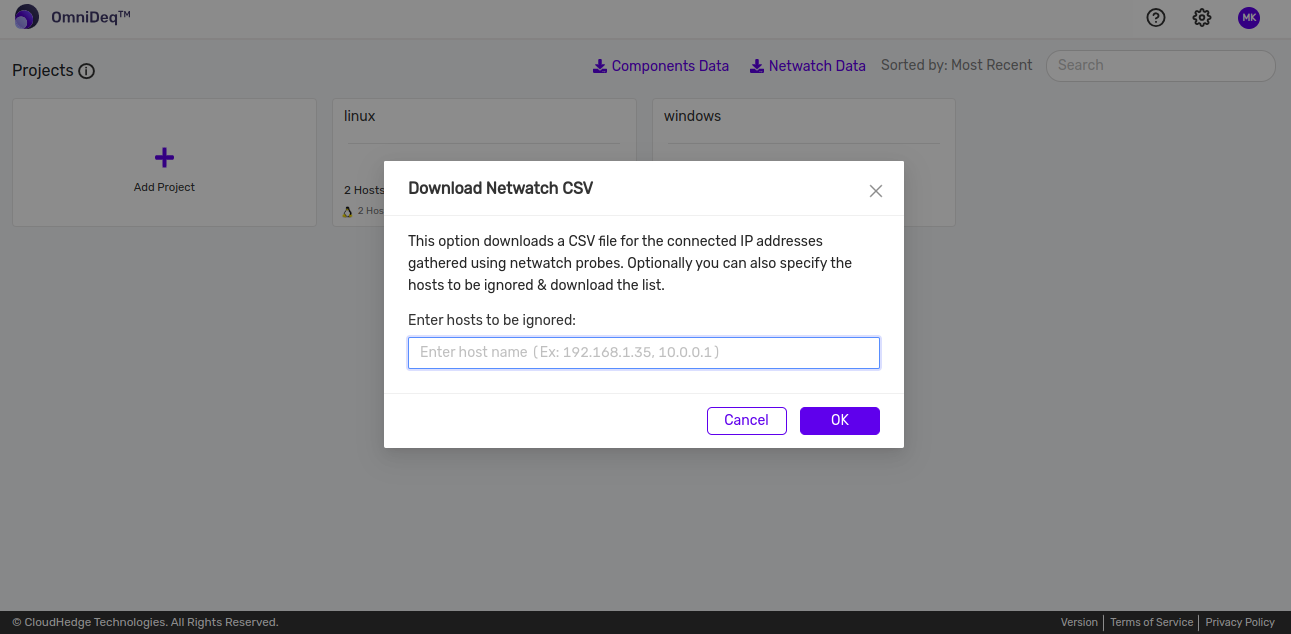Click the OmniDeq brand name
The height and width of the screenshot is (634, 1291).
pyautogui.click(x=91, y=17)
